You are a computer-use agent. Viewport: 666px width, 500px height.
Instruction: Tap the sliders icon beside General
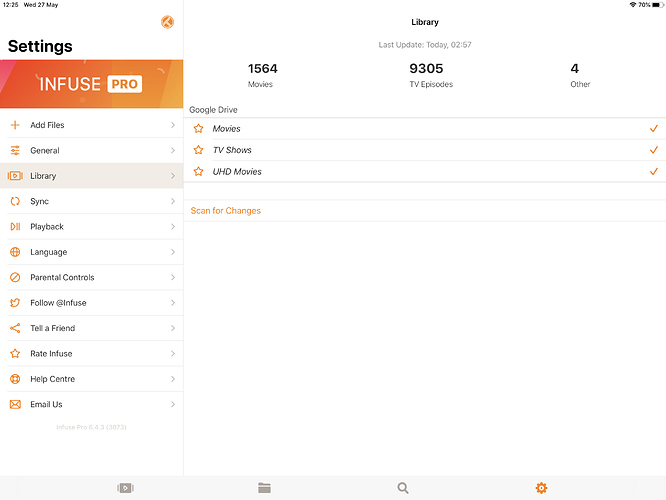pyautogui.click(x=15, y=150)
